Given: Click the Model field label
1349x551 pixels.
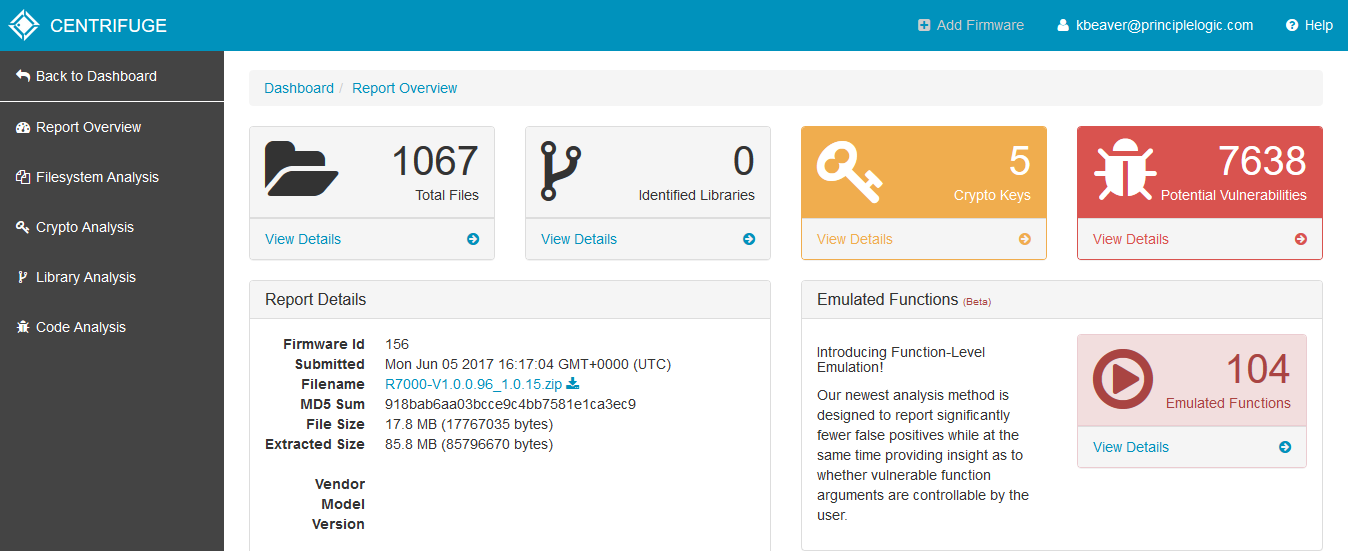Looking at the screenshot, I should 343,504.
